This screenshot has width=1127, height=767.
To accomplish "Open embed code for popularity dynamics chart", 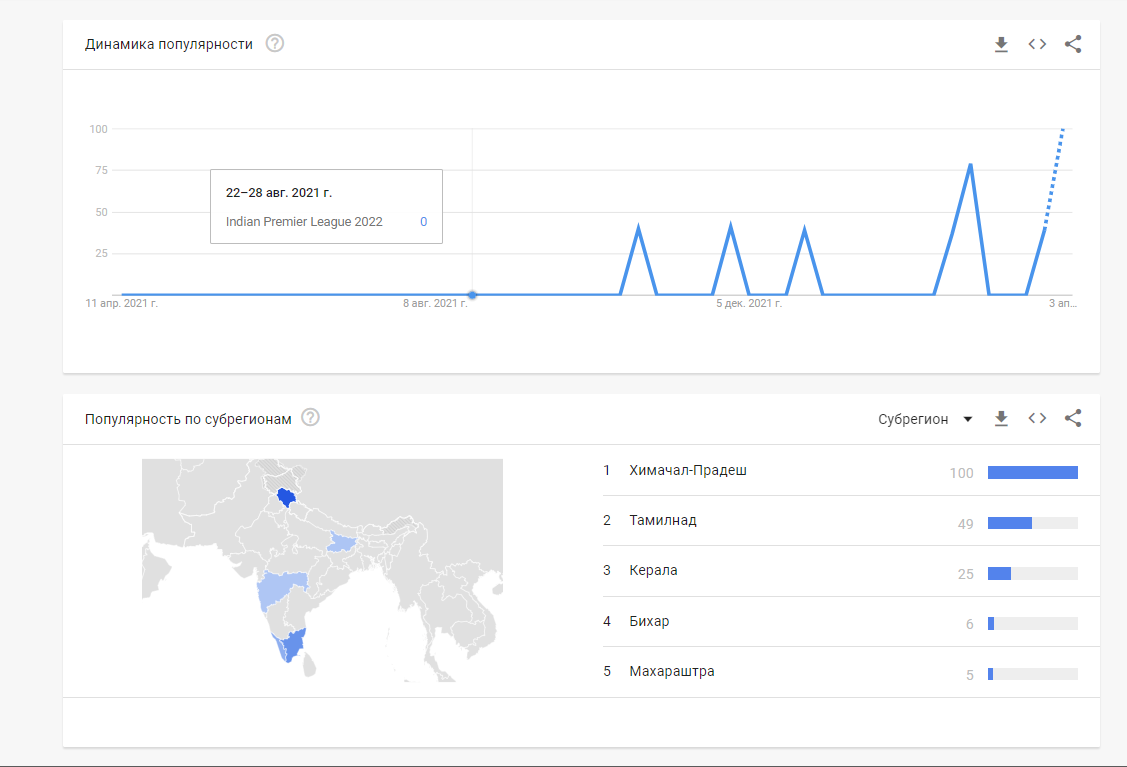I will point(1036,45).
